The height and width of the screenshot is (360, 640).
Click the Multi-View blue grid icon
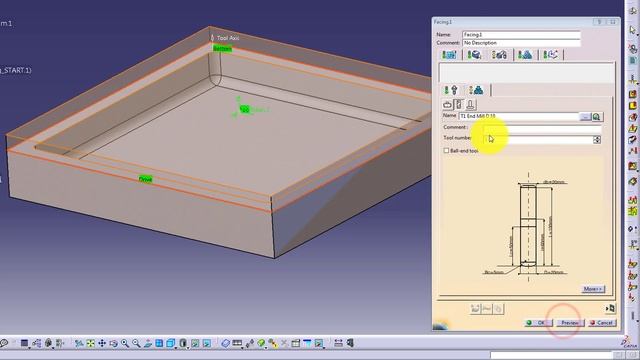pyautogui.click(x=159, y=344)
